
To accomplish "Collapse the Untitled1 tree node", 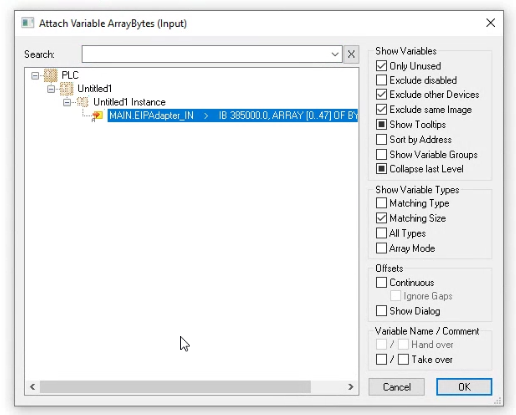I will [51, 89].
